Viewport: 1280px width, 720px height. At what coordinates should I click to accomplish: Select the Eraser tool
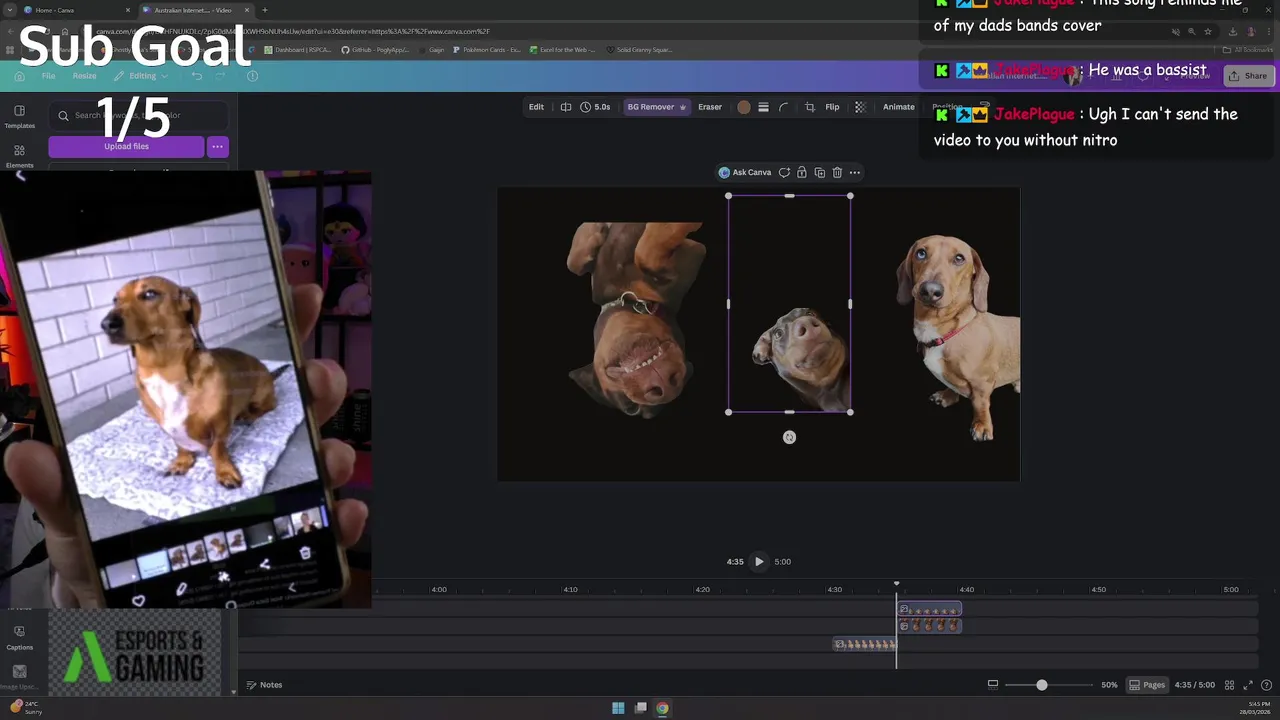pos(710,107)
